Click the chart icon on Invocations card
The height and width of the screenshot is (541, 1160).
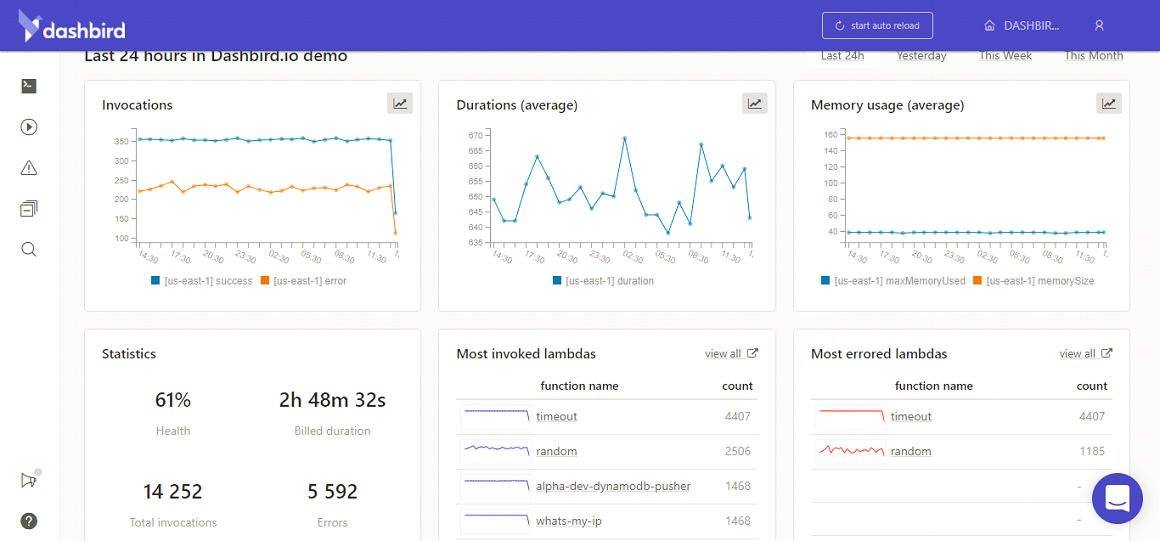click(400, 103)
